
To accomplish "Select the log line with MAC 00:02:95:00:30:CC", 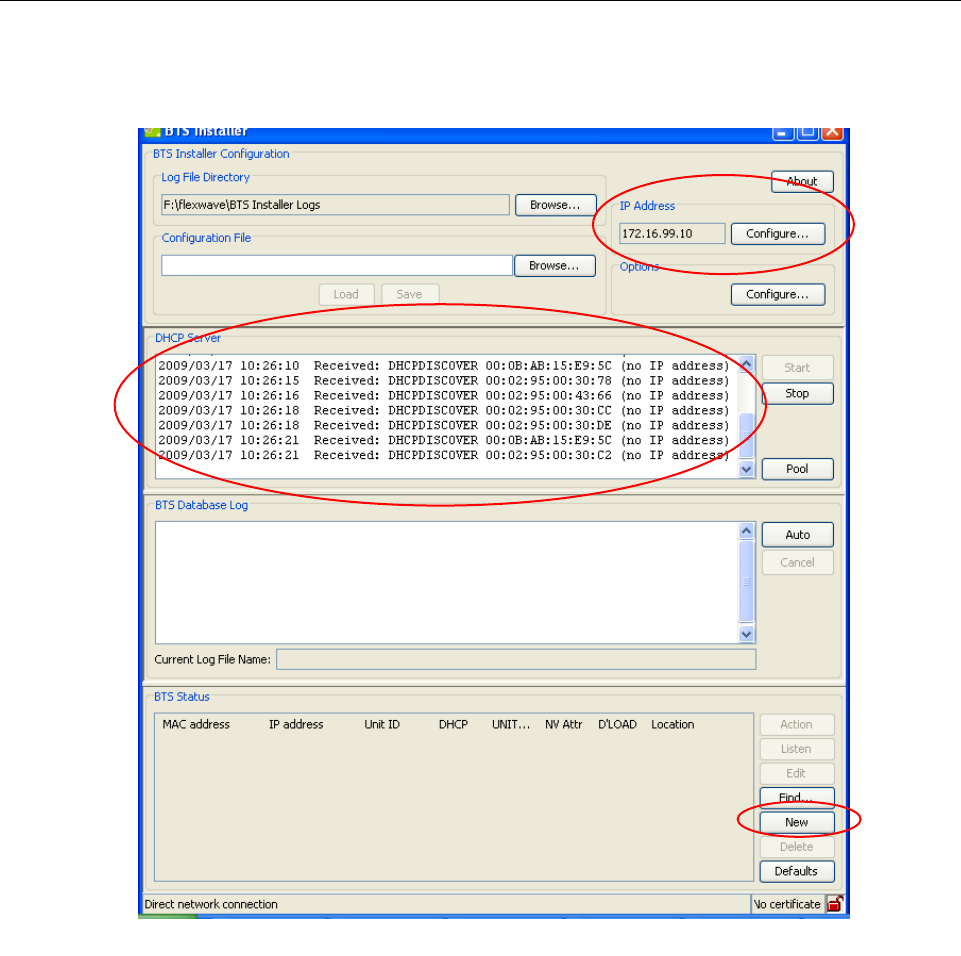I will click(444, 411).
